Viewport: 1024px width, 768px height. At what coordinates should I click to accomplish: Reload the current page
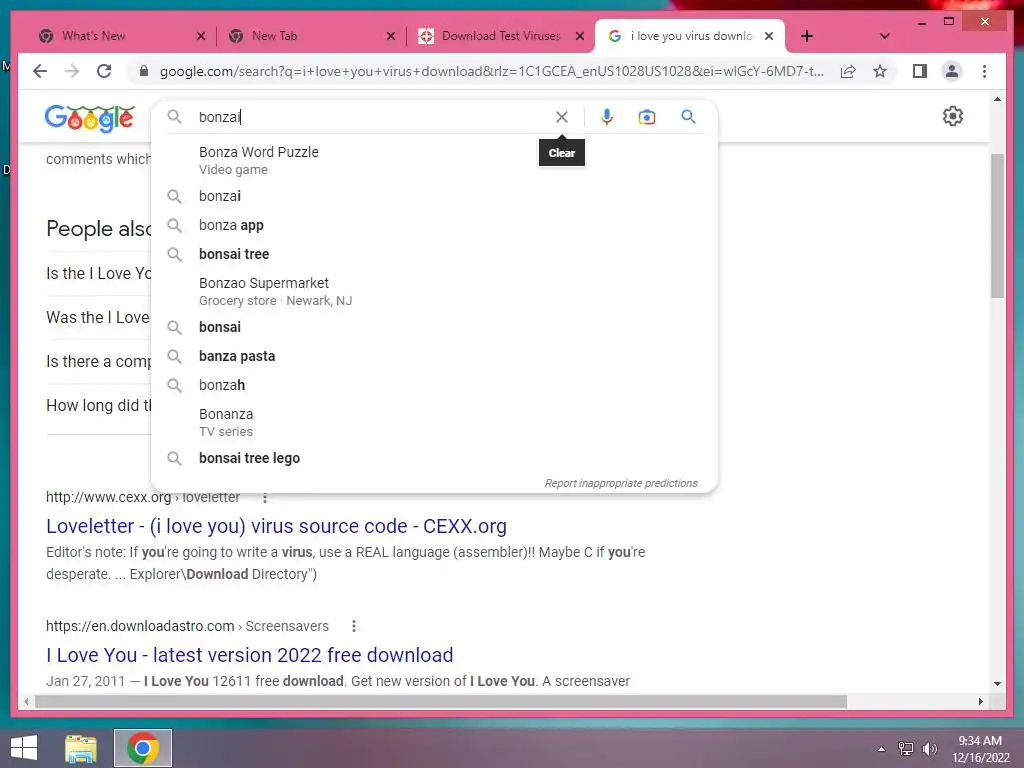click(x=104, y=71)
